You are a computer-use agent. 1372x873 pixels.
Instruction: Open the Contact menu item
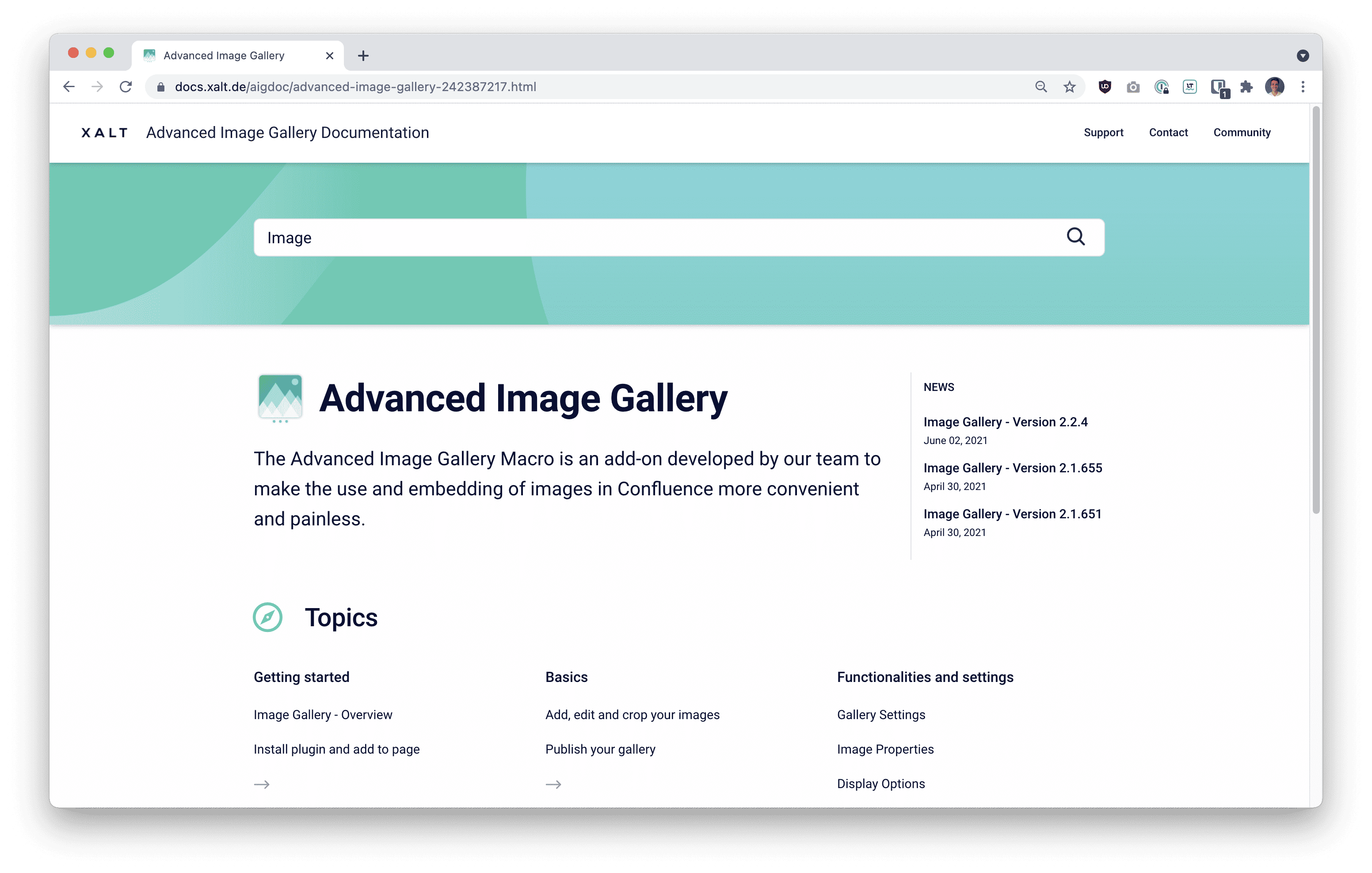[1168, 132]
